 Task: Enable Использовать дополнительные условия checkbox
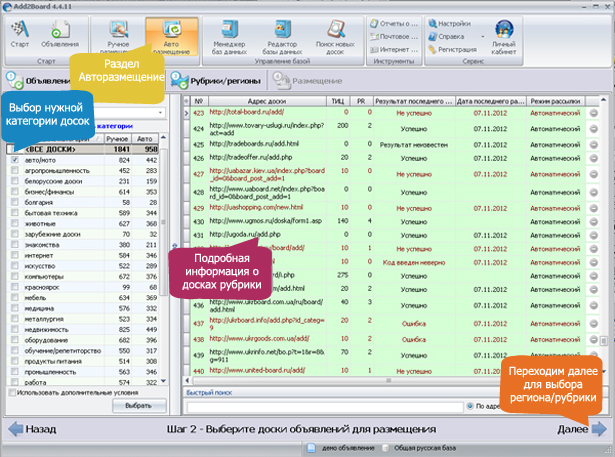(12, 392)
